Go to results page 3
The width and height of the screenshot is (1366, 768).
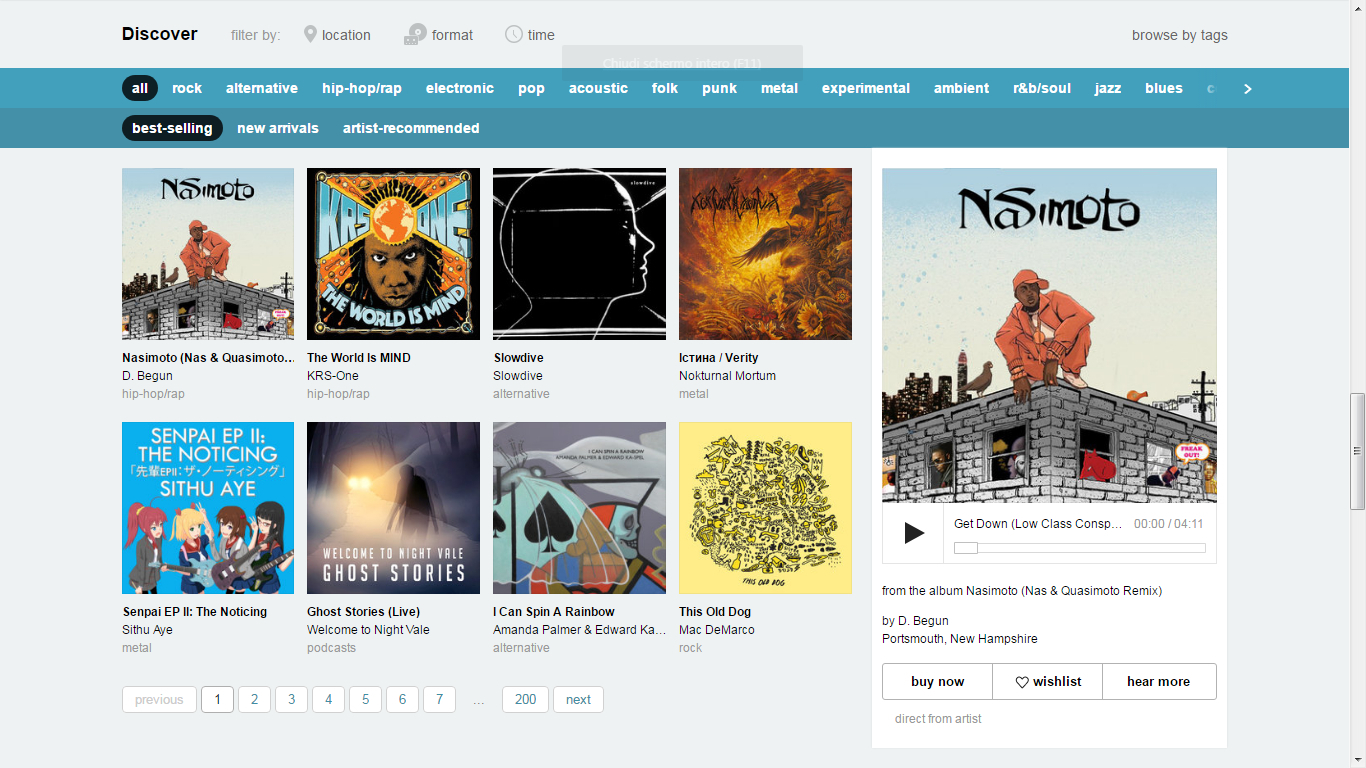[291, 699]
